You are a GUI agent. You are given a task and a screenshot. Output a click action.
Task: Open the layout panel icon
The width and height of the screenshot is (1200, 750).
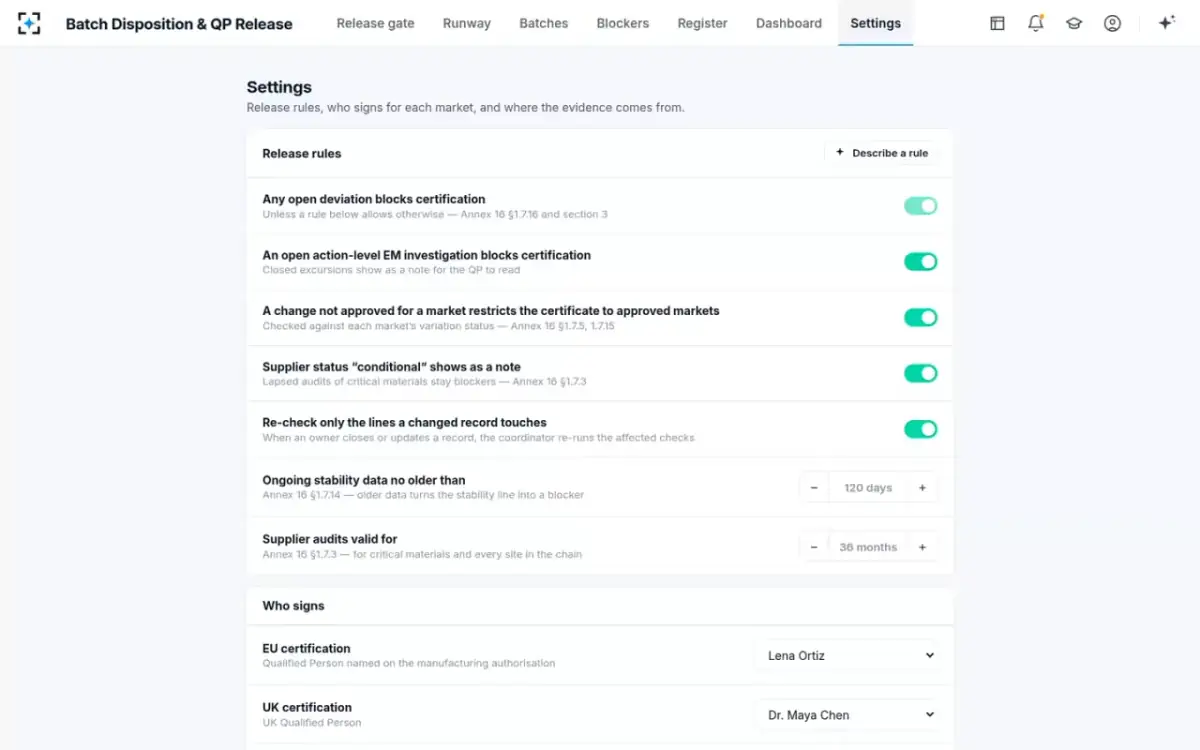[997, 23]
